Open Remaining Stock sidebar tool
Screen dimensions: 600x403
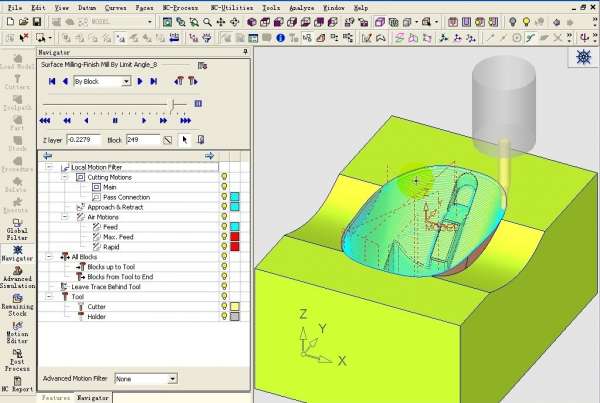(x=17, y=305)
